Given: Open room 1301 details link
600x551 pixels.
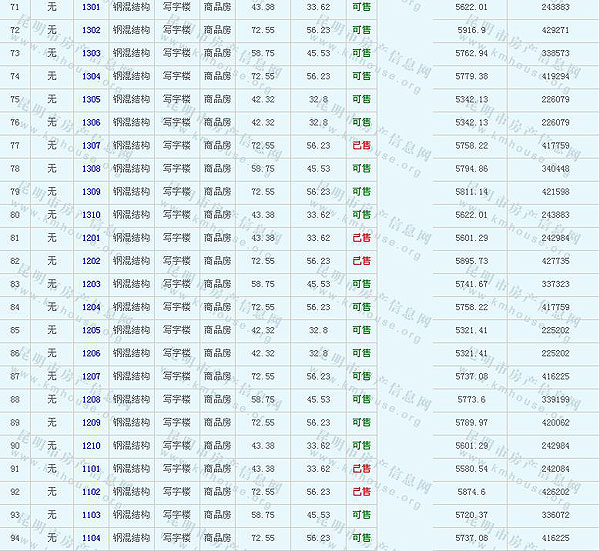Looking at the screenshot, I should pos(91,7).
